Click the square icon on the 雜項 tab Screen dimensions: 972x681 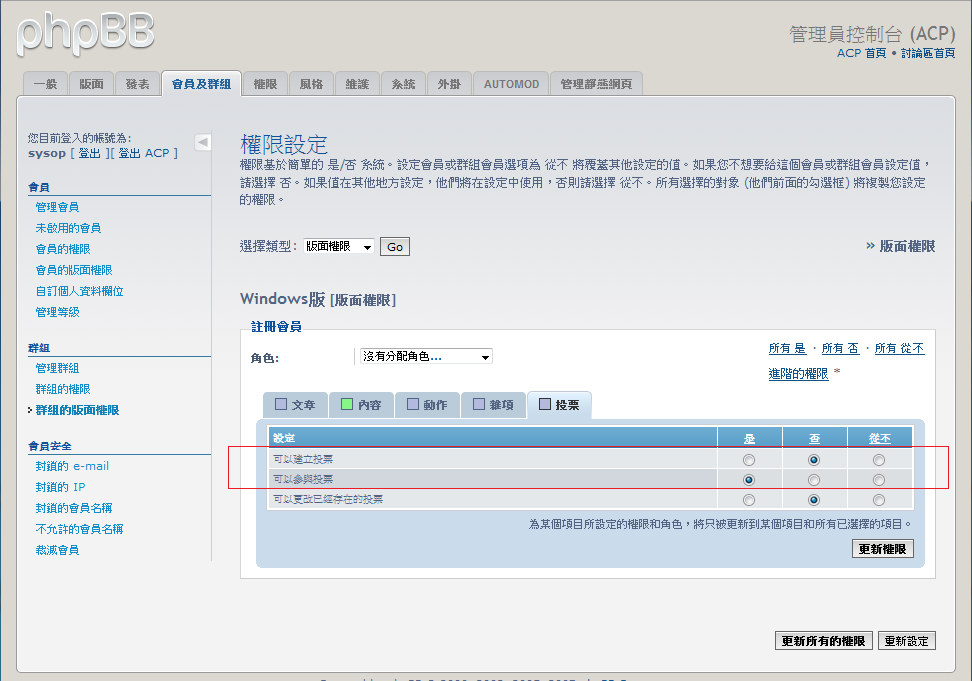[479, 405]
